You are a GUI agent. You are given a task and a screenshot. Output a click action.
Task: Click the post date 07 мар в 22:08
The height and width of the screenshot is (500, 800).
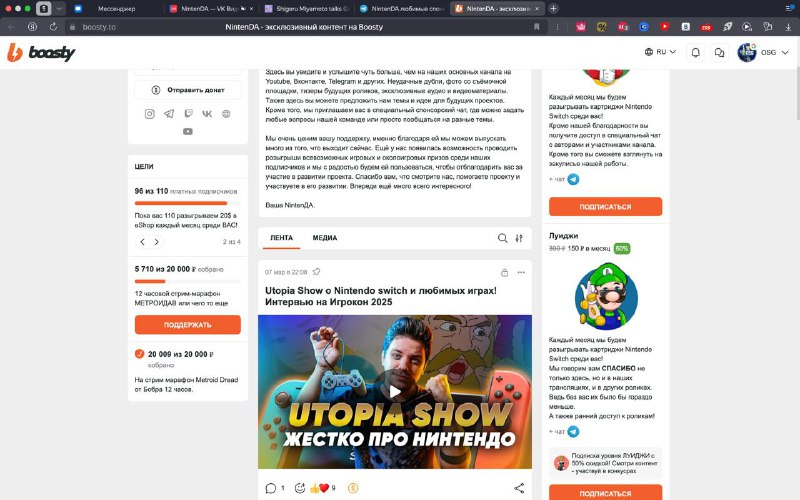tap(286, 272)
